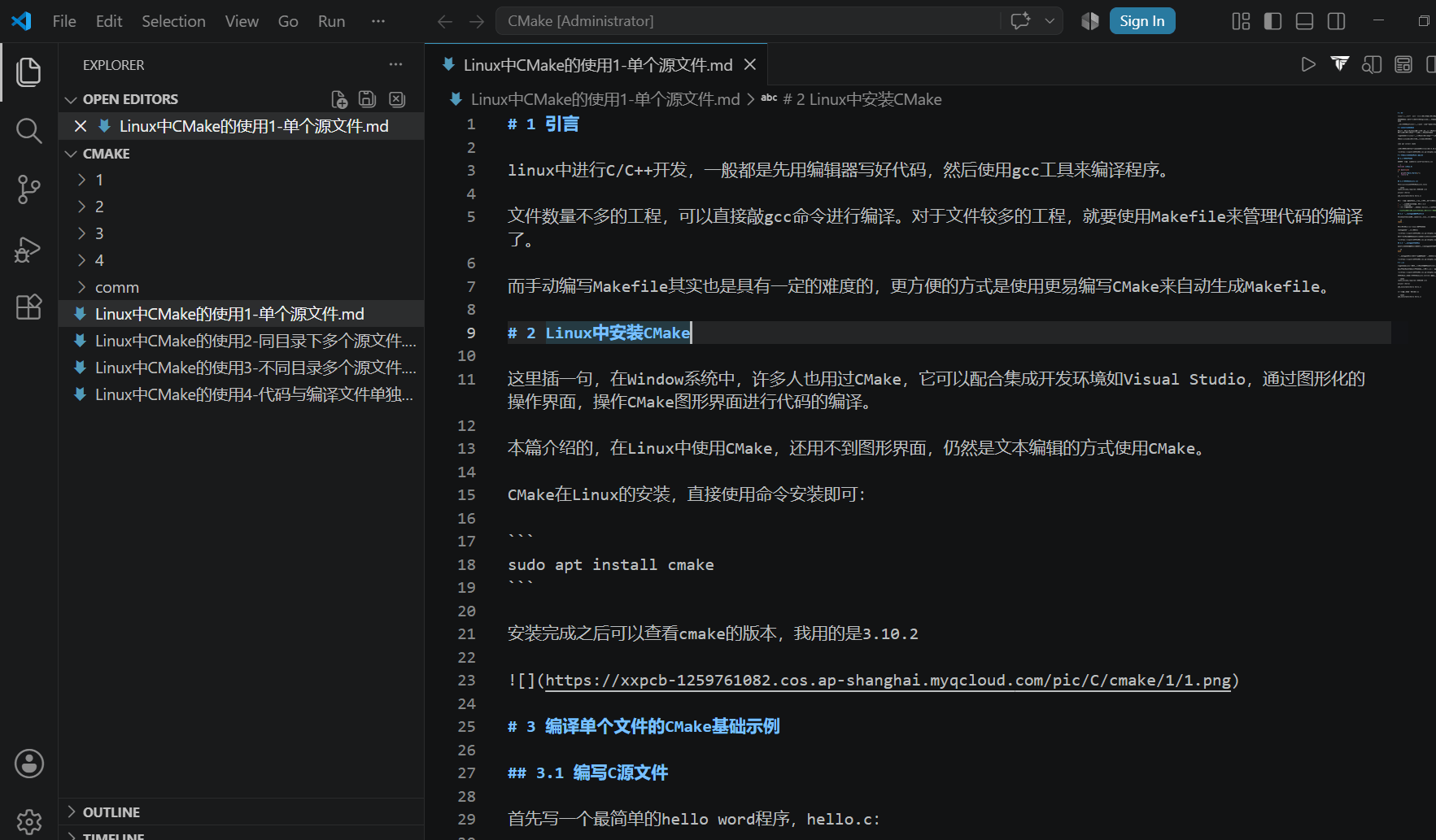Click breadcrumb '# 2 Linux中安装CMake'
The image size is (1436, 840).
pos(862,99)
